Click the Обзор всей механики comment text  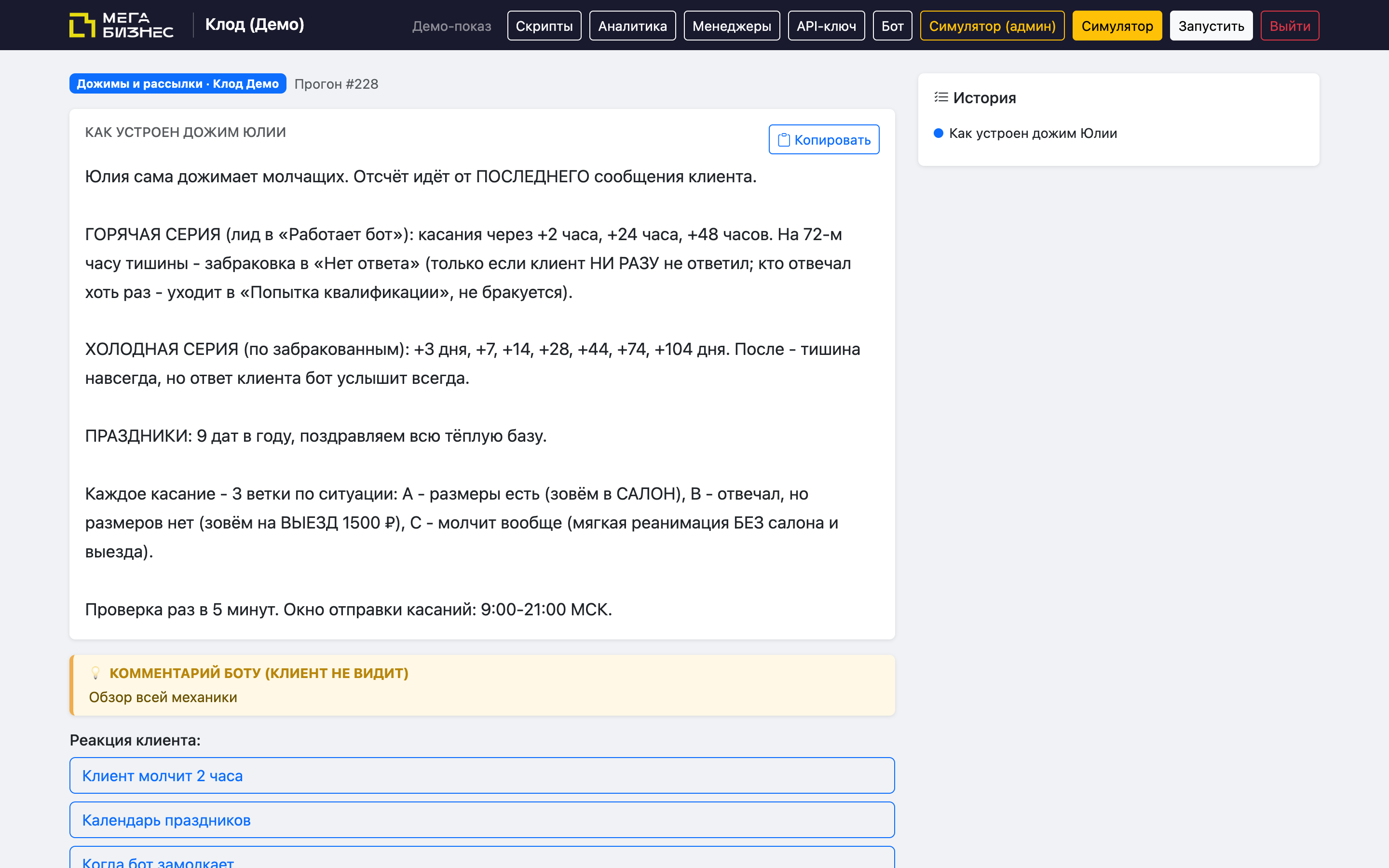pos(163,697)
